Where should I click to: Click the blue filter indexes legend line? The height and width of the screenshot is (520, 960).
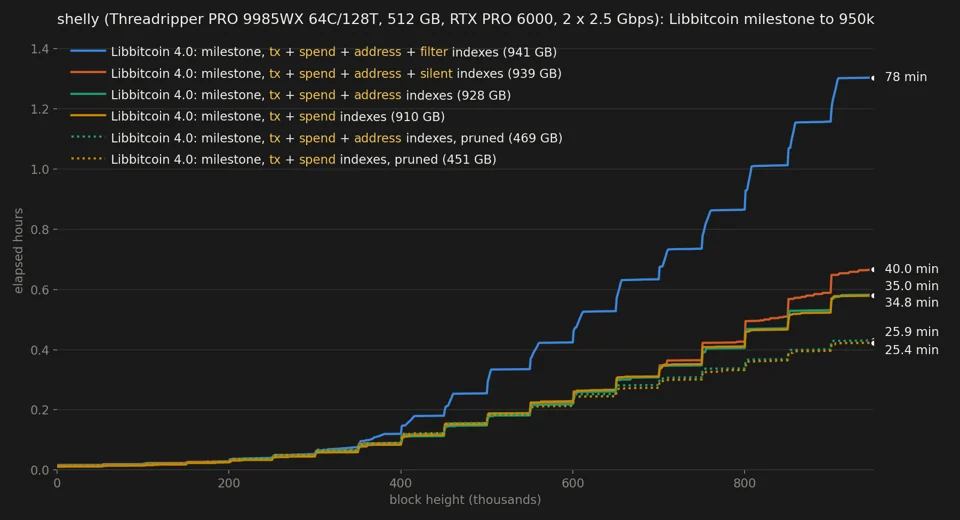pos(88,51)
